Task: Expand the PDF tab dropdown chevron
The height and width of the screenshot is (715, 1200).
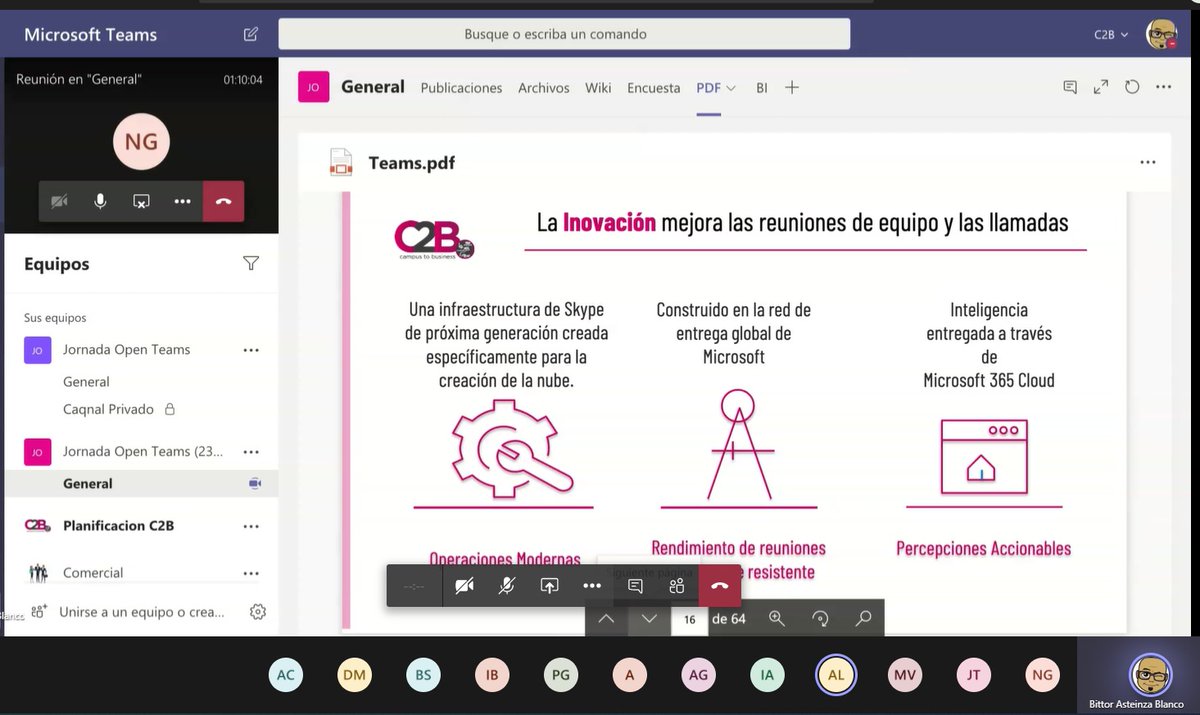Action: (731, 88)
